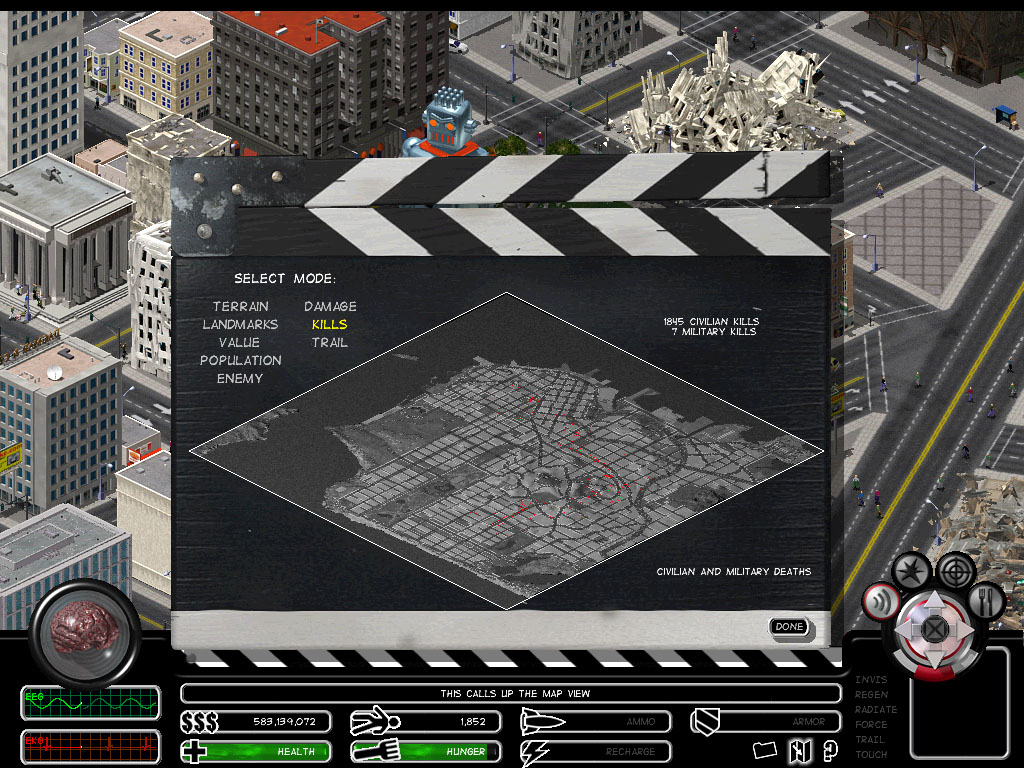This screenshot has height=768, width=1024.
Task: Click the green cross health icon
Action: click(x=194, y=751)
